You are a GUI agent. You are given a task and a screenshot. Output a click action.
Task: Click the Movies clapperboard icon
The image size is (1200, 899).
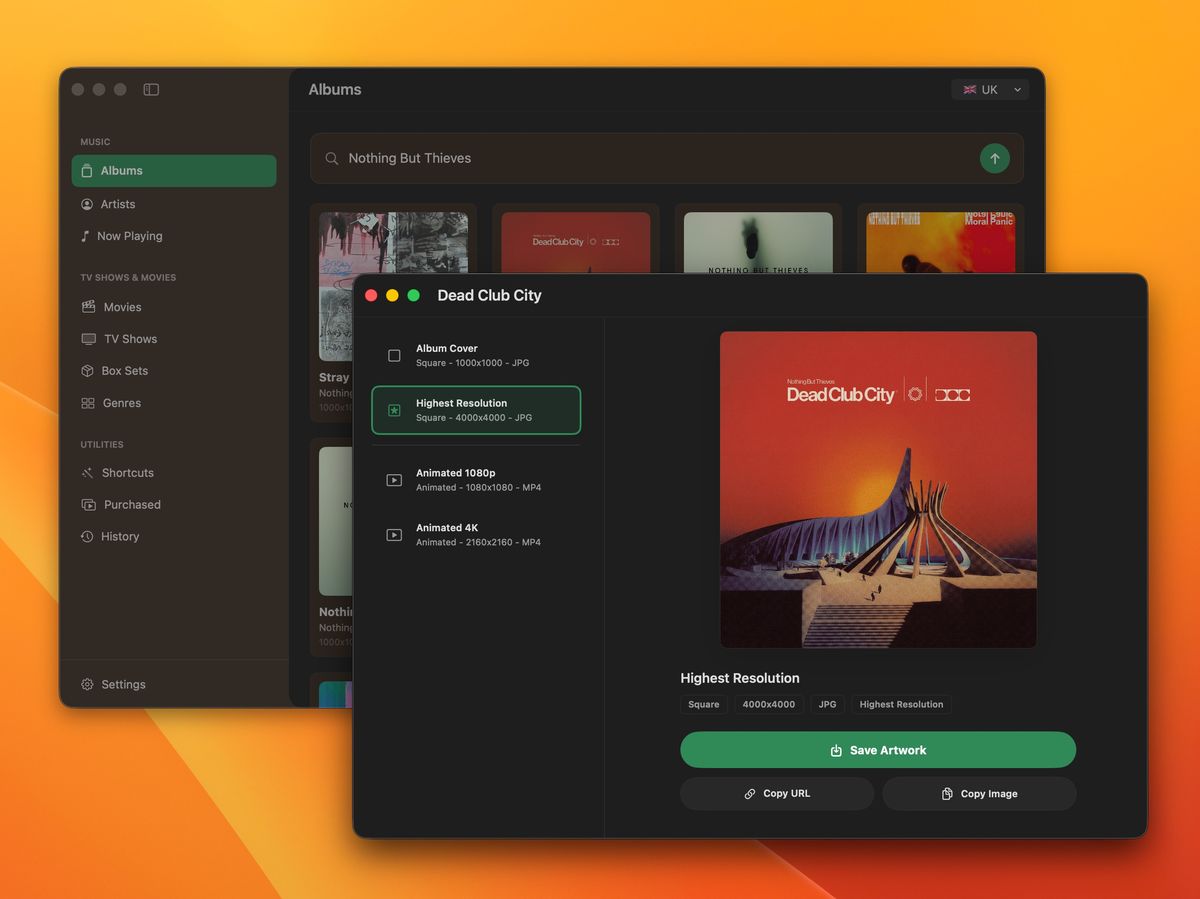pos(88,307)
